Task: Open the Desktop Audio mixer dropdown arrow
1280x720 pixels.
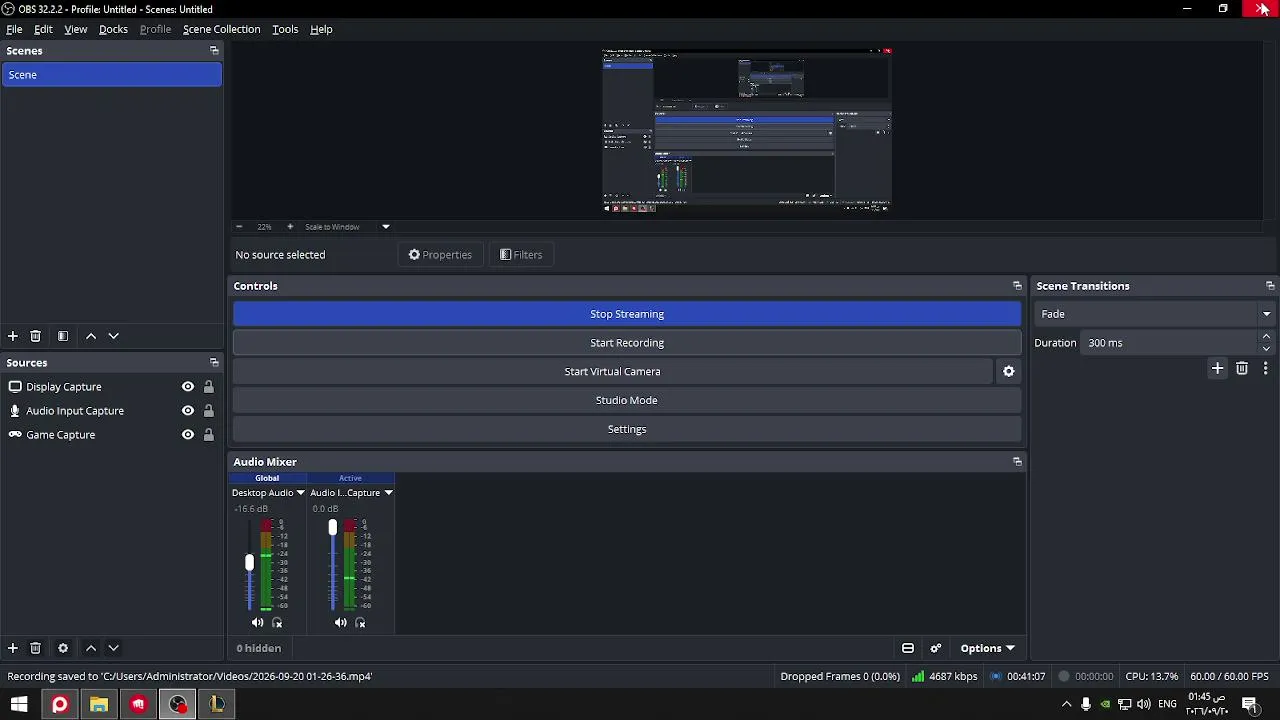Action: 300,493
